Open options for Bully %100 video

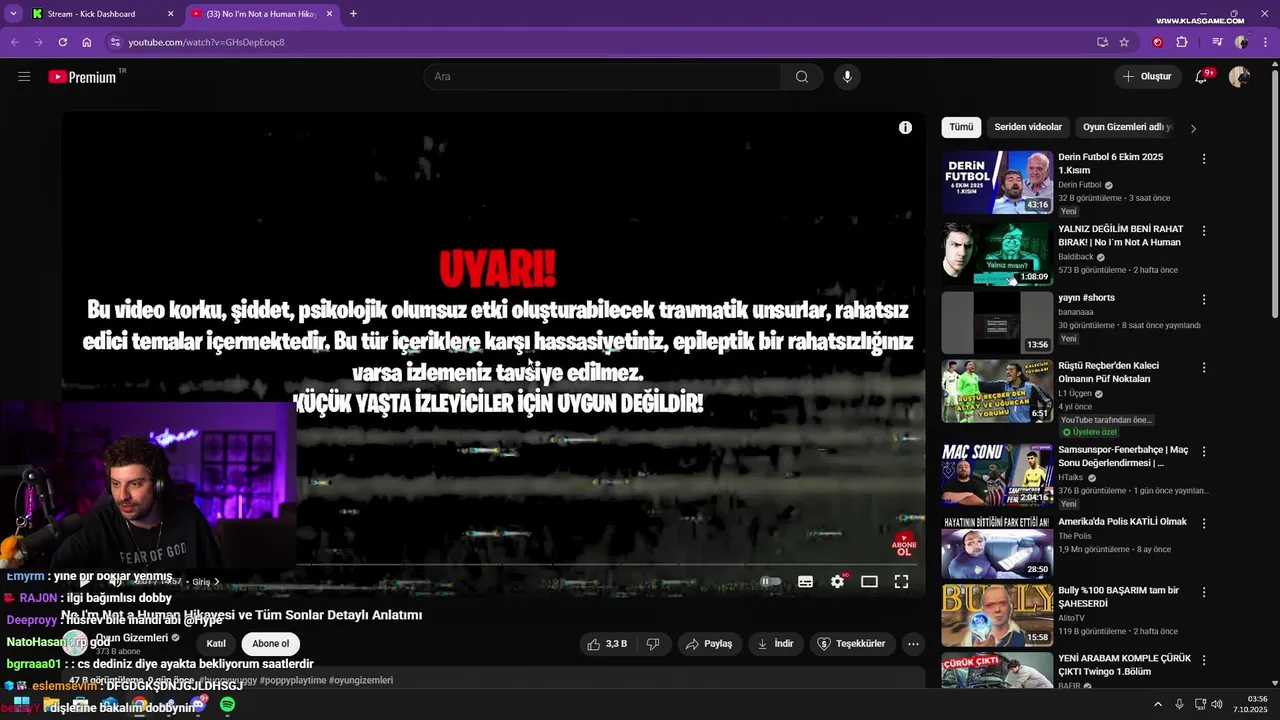1204,591
